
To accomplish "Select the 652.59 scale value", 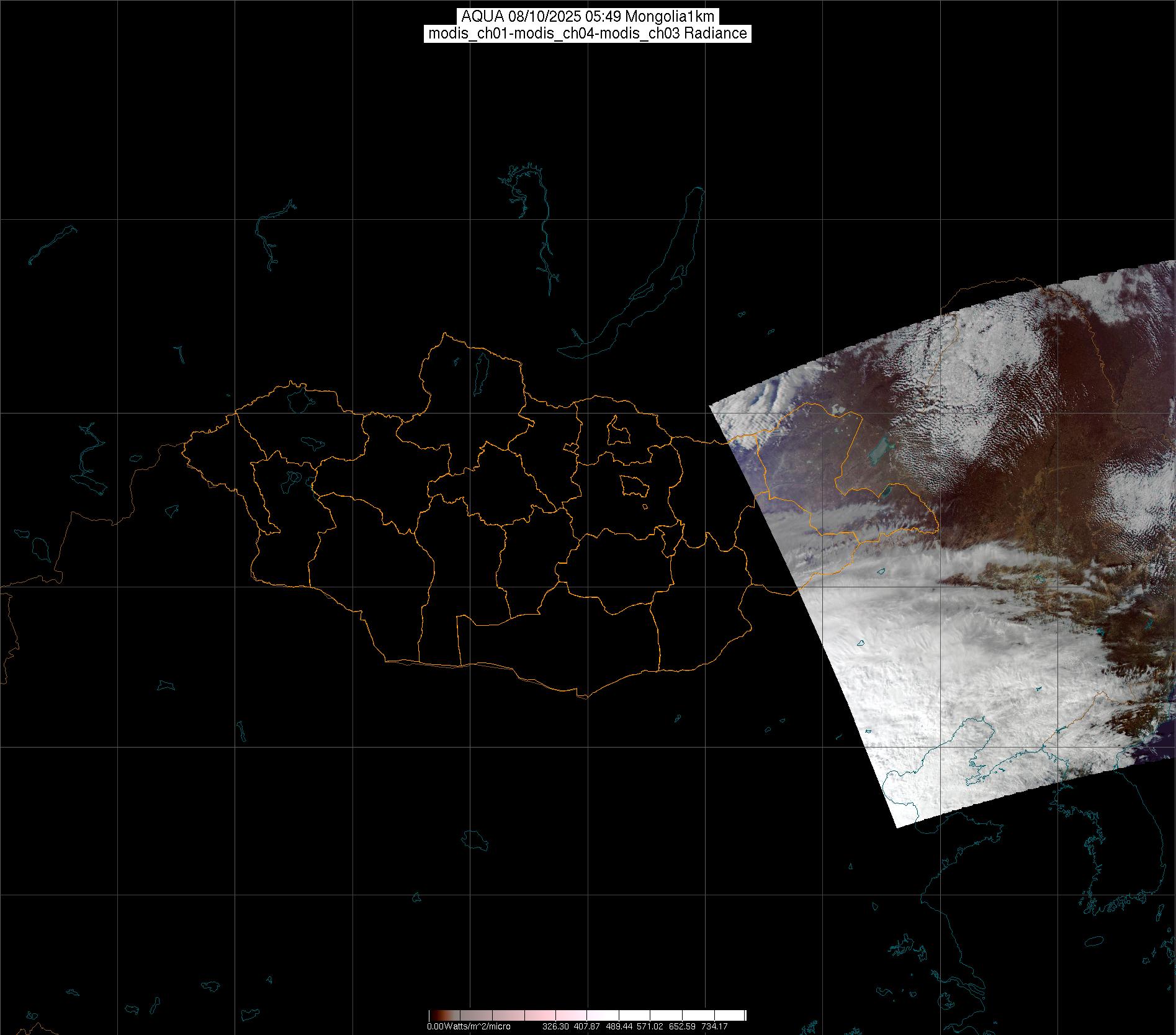I will pos(682,1027).
